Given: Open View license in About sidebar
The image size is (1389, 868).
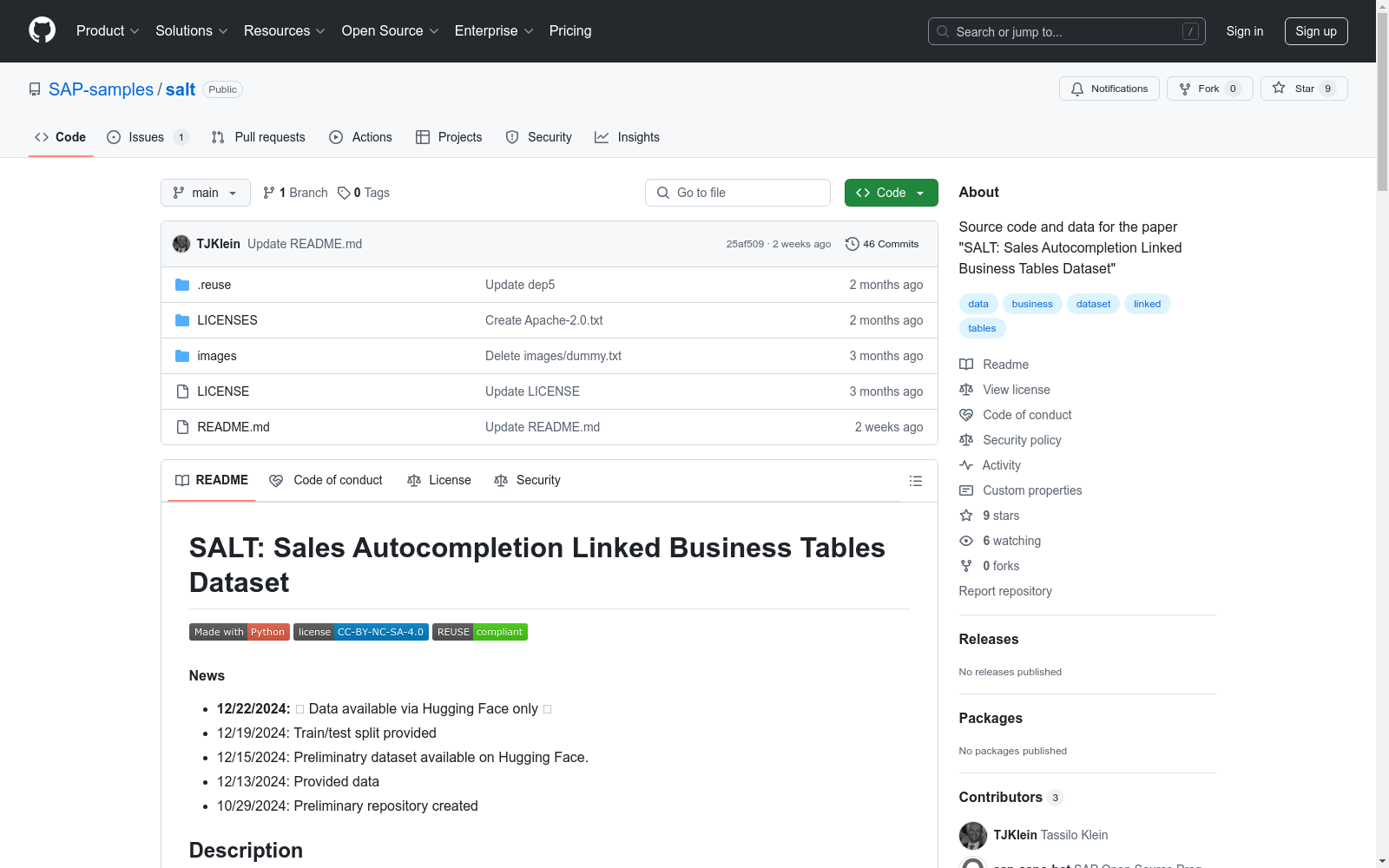Looking at the screenshot, I should pyautogui.click(x=1004, y=390).
